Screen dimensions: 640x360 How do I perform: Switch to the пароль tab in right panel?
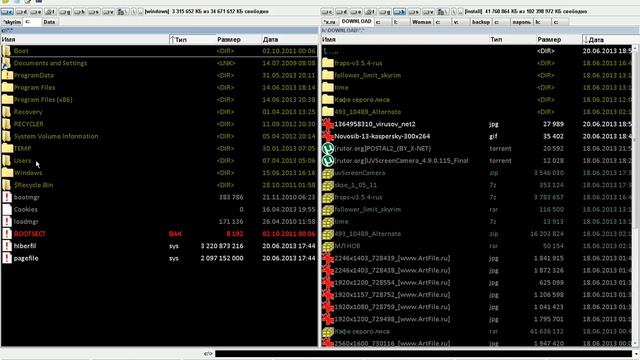522,22
